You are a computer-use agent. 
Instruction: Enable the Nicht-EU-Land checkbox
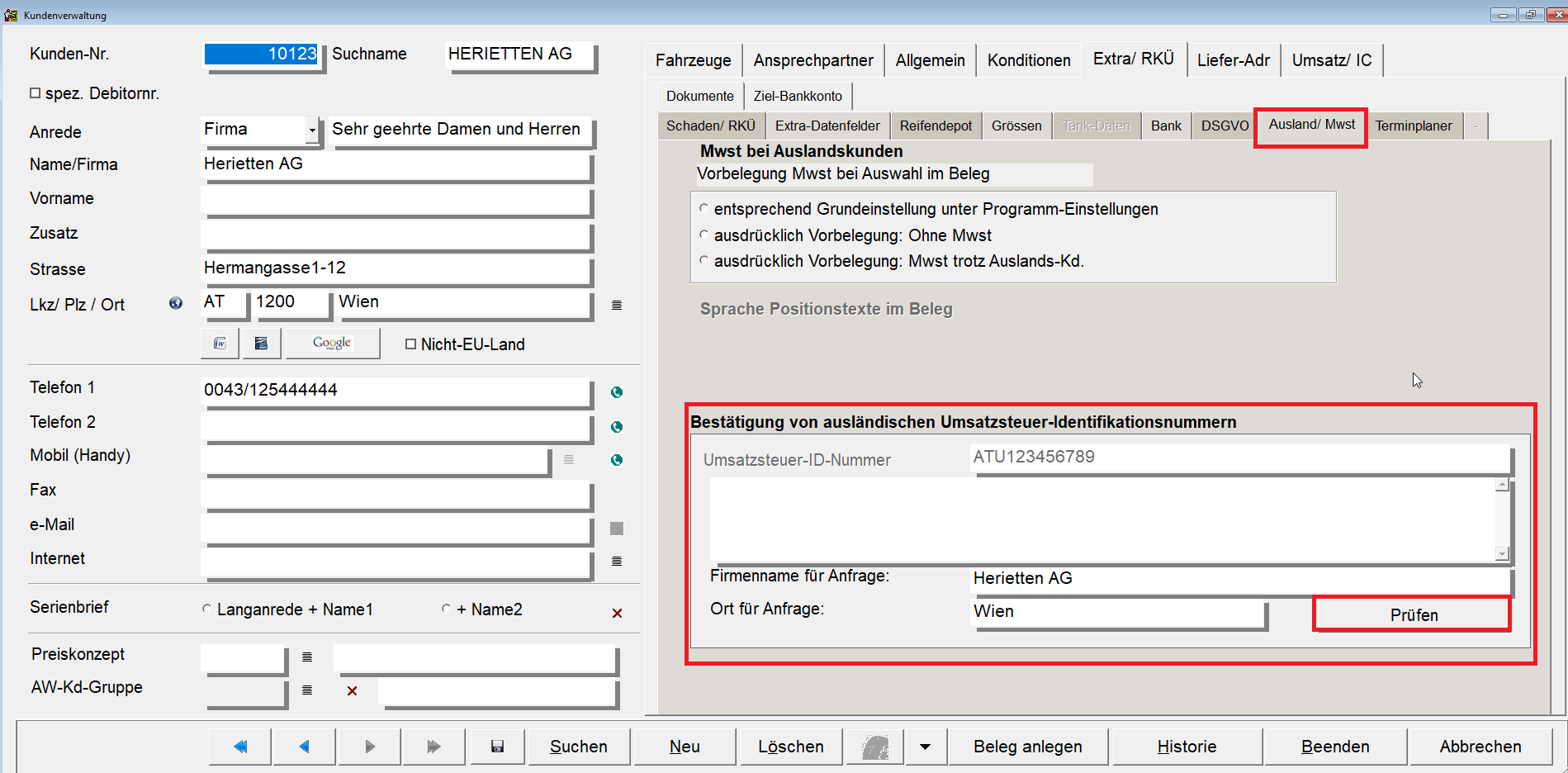coord(410,344)
